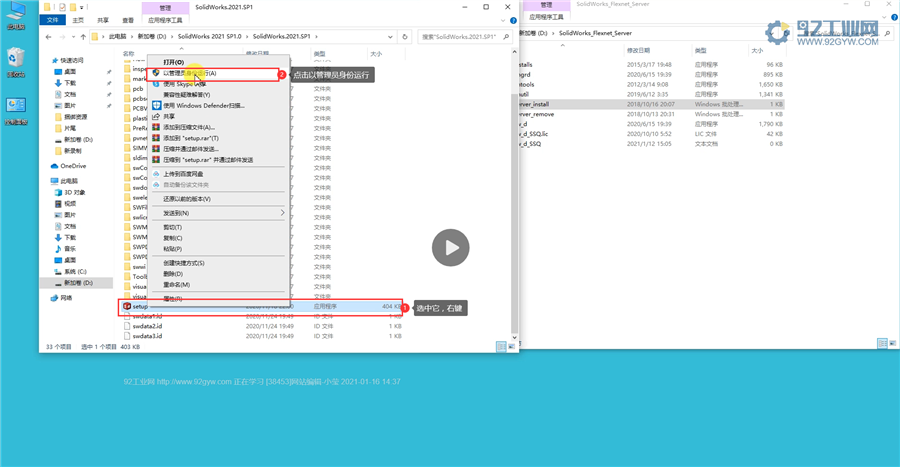900x467 pixels.
Task: Select the setup application file
Action: pos(263,306)
